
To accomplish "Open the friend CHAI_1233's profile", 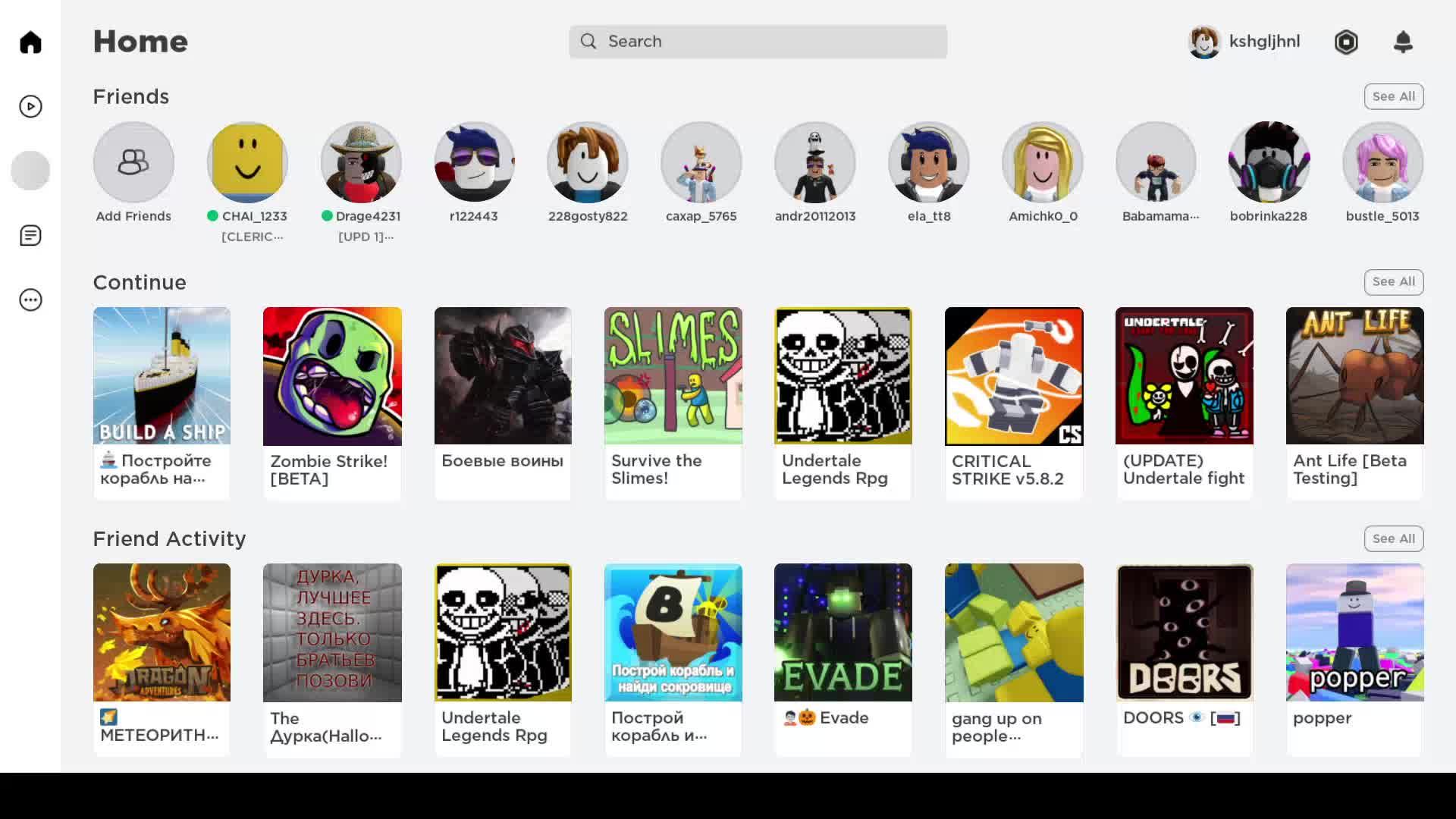I will point(247,162).
